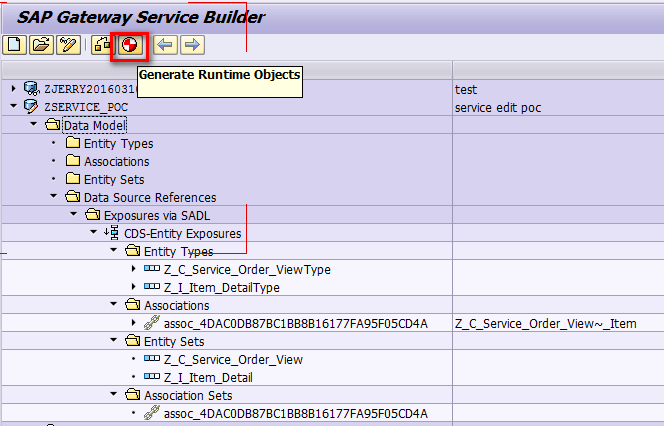Select top-level Entity Types label

coord(119,144)
